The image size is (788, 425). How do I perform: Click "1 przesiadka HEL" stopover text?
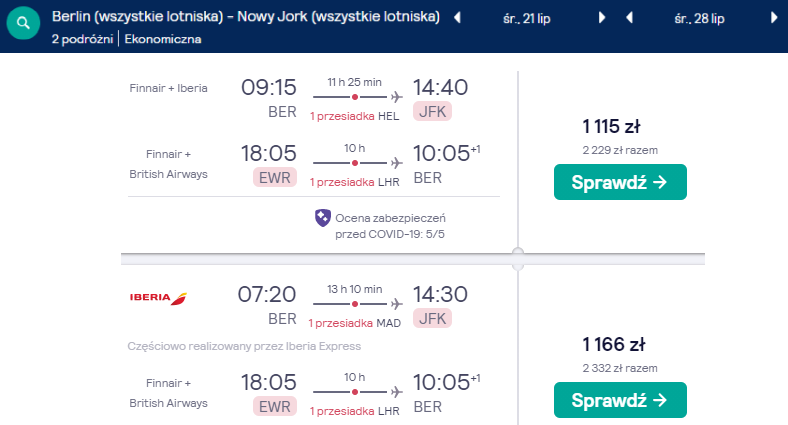pyautogui.click(x=354, y=116)
